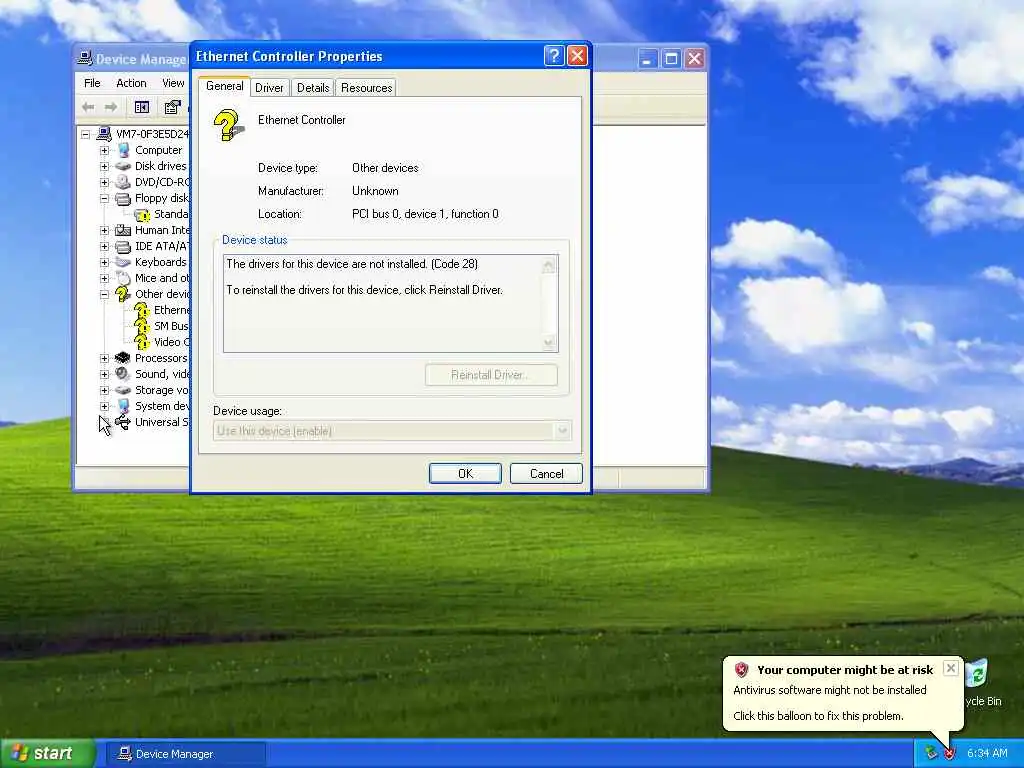Click the Back arrow in the Device Manager toolbar
This screenshot has width=1024, height=768.
click(88, 106)
